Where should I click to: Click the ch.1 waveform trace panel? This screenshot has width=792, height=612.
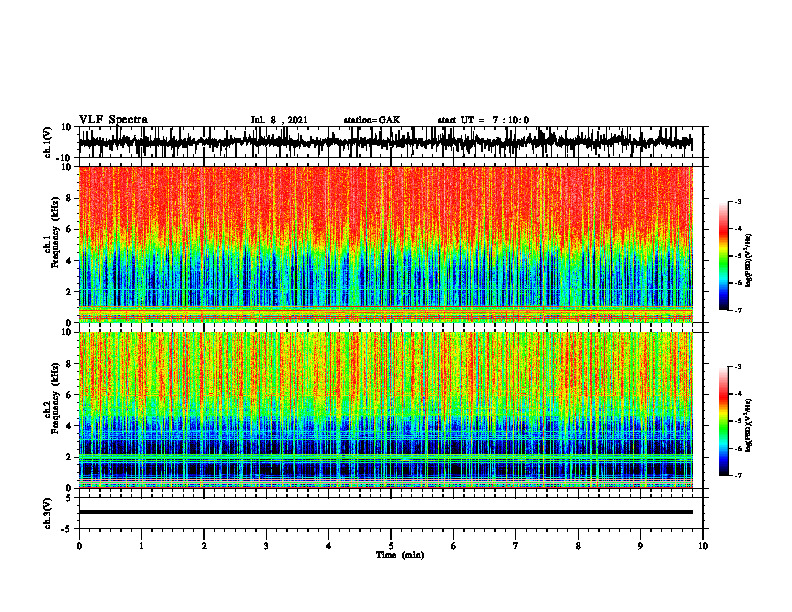pos(390,142)
